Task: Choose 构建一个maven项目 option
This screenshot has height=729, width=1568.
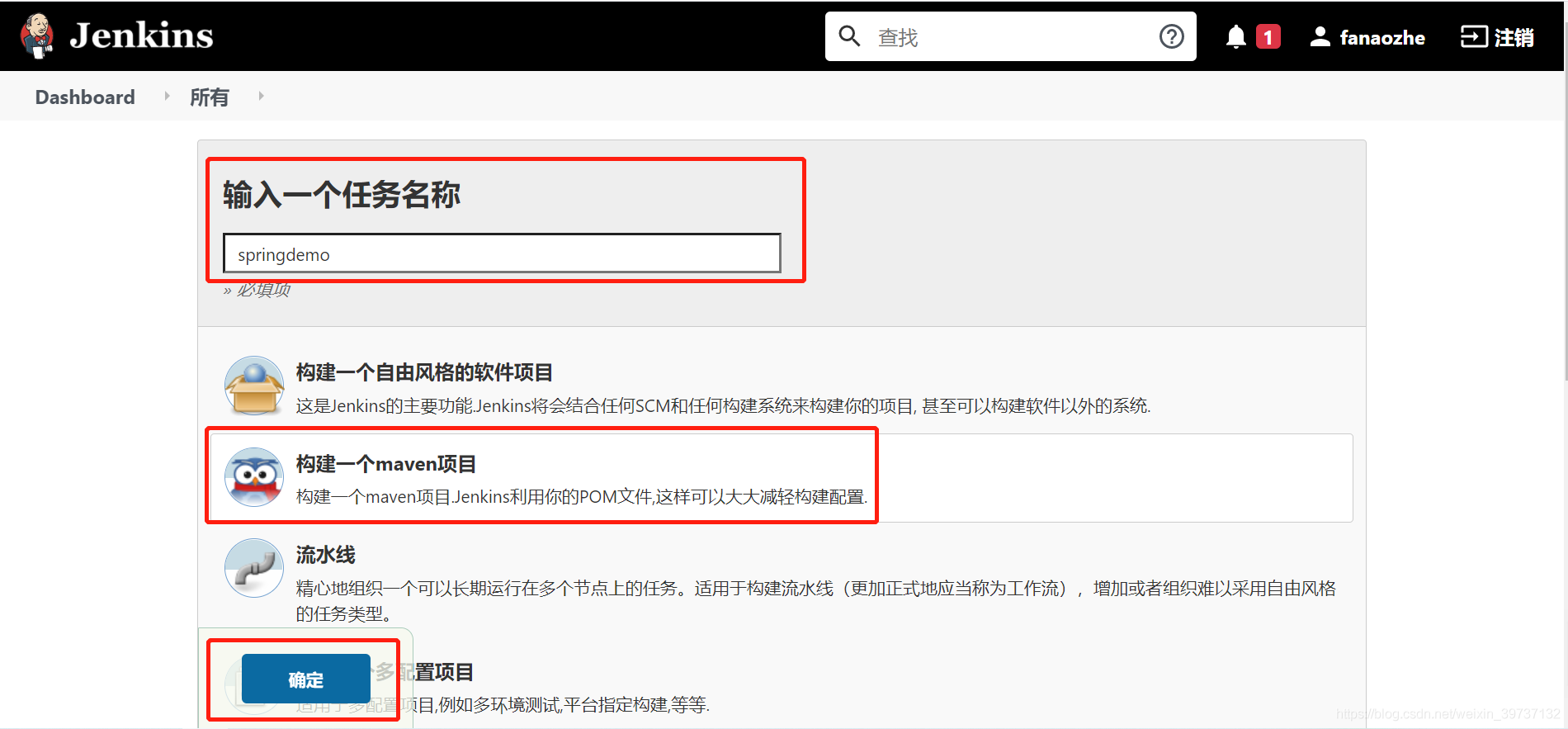Action: [386, 464]
